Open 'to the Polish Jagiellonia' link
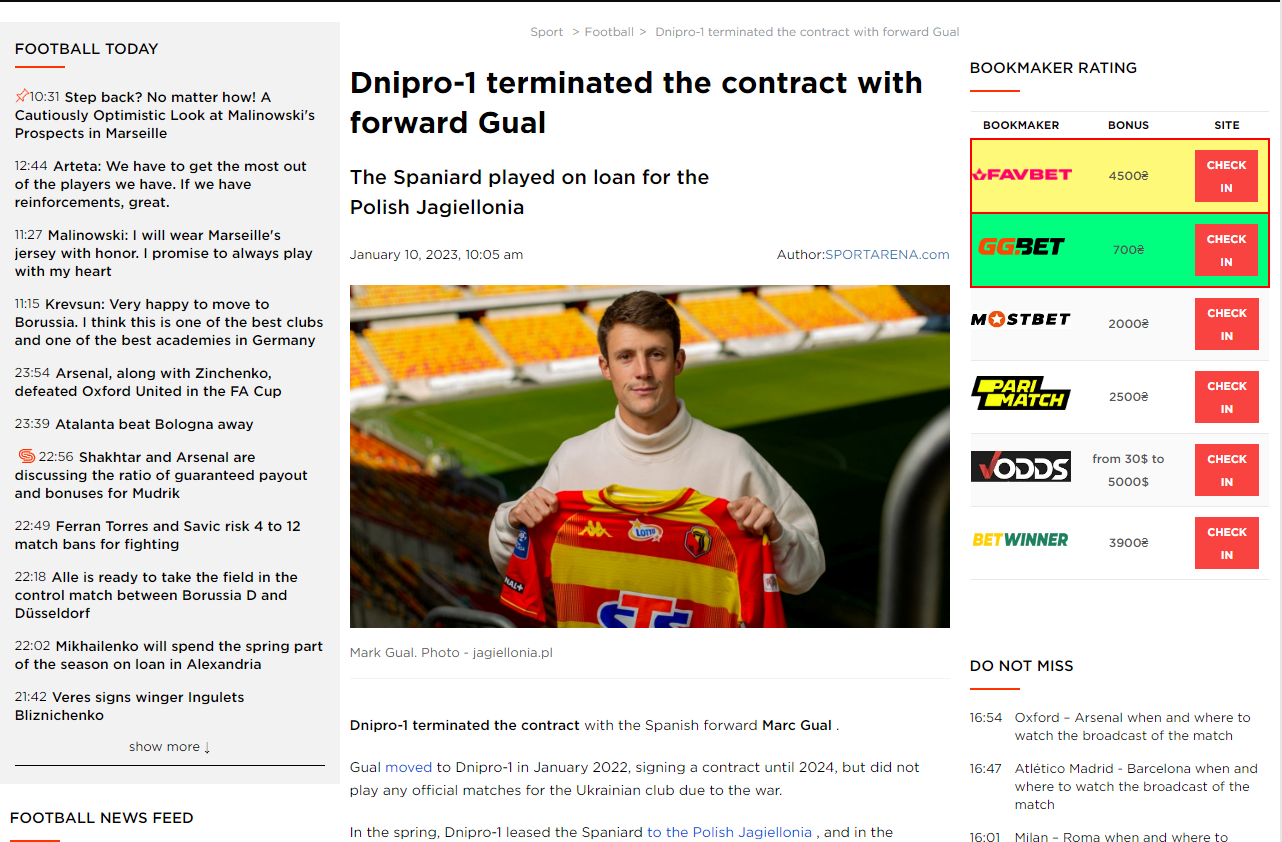This screenshot has width=1282, height=842. tap(730, 832)
